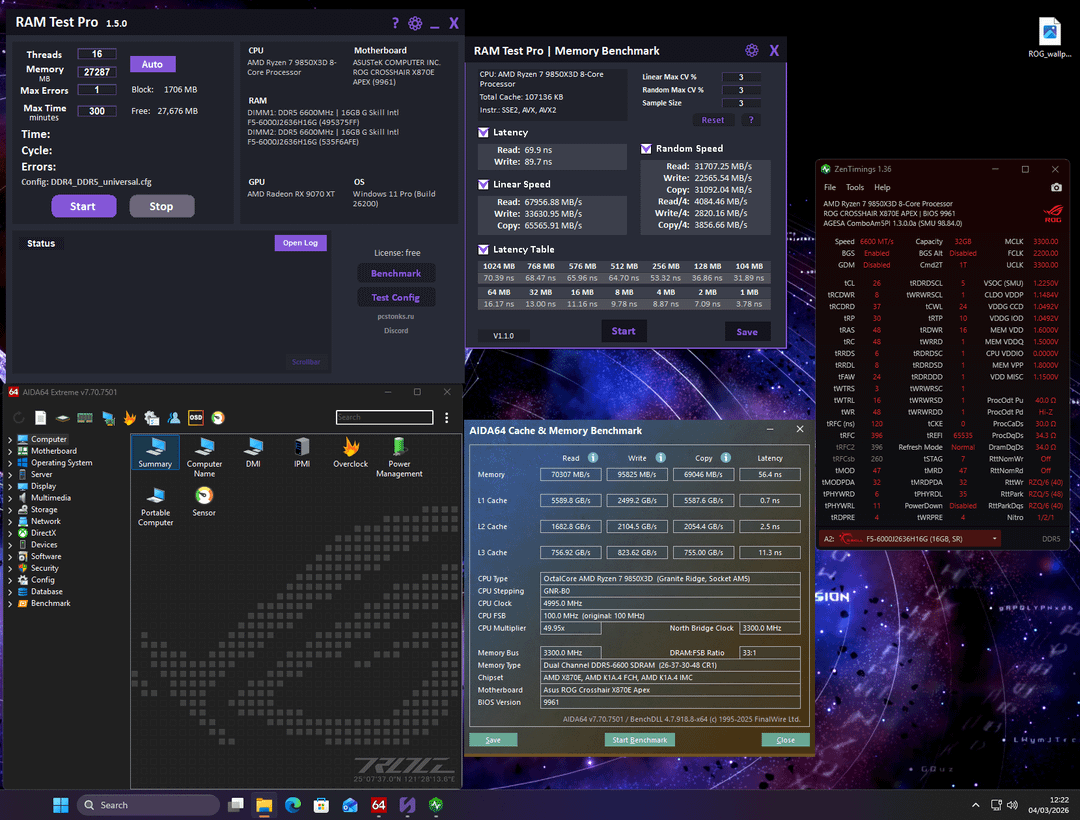Open the File menu in ZenTimings
The width and height of the screenshot is (1080, 820).
[830, 187]
